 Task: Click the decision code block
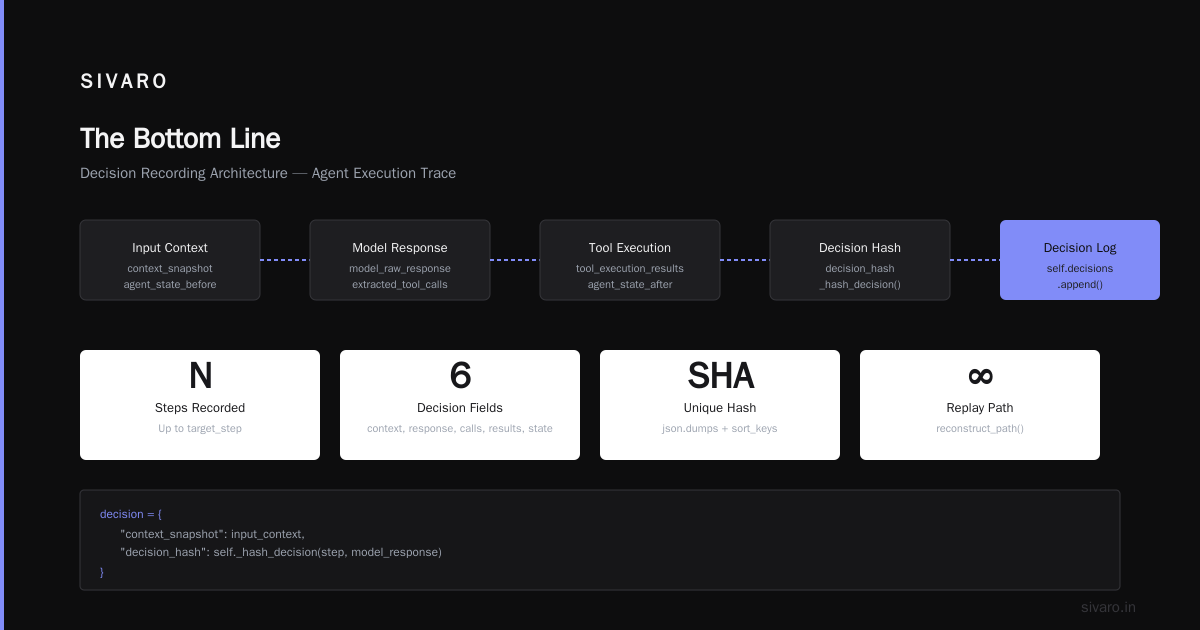tap(600, 540)
